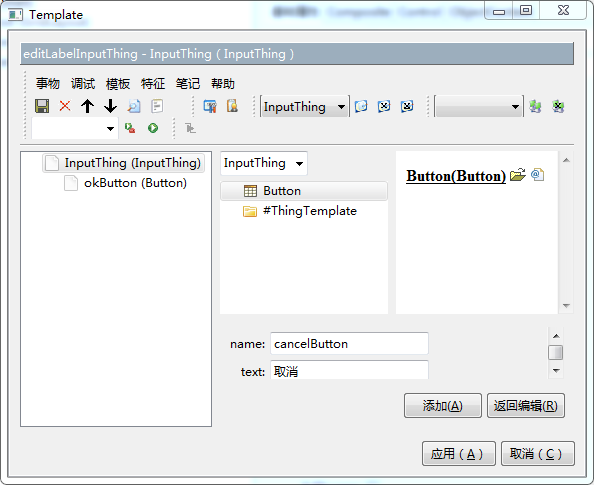Viewport: 594px width, 485px height.
Task: Open the 模板 menu
Action: [118, 83]
